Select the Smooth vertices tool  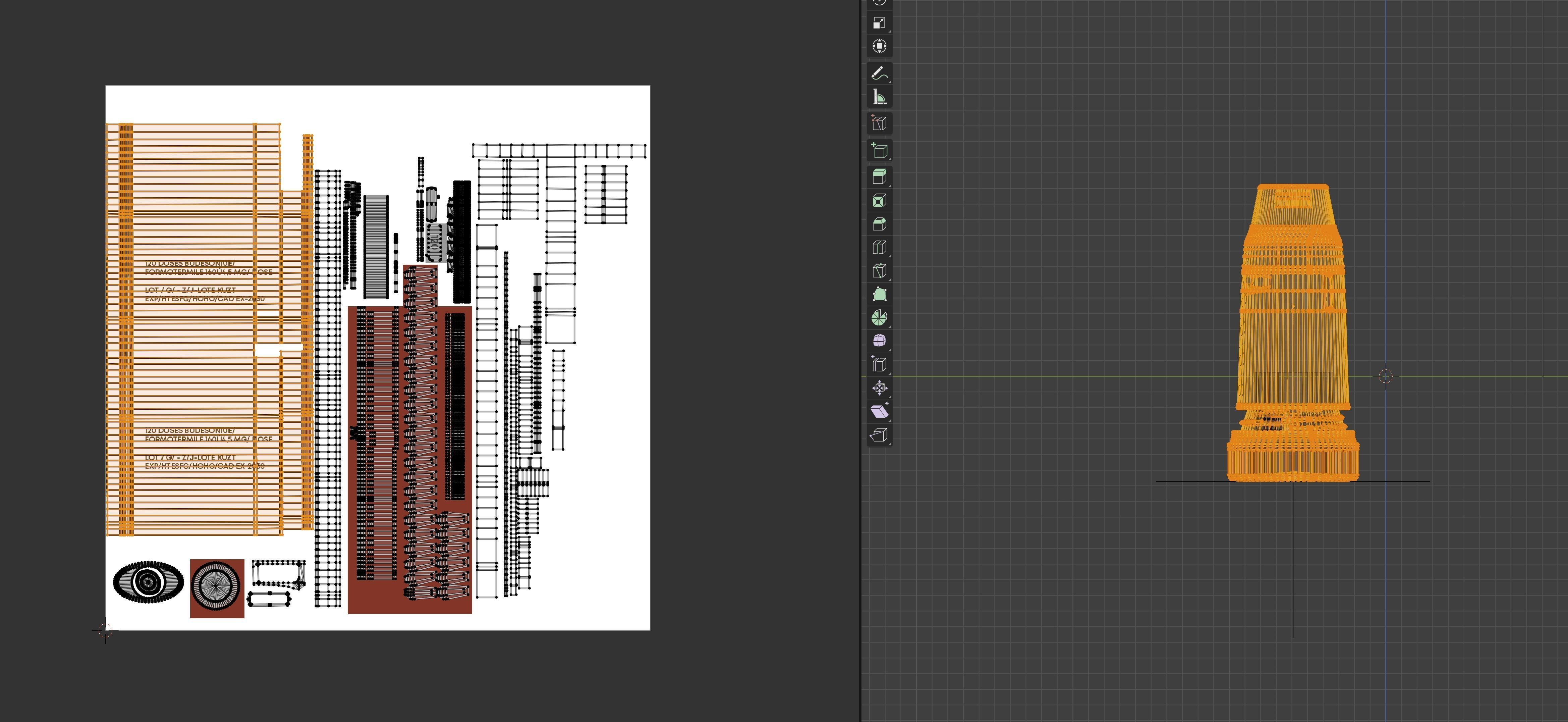(x=879, y=341)
